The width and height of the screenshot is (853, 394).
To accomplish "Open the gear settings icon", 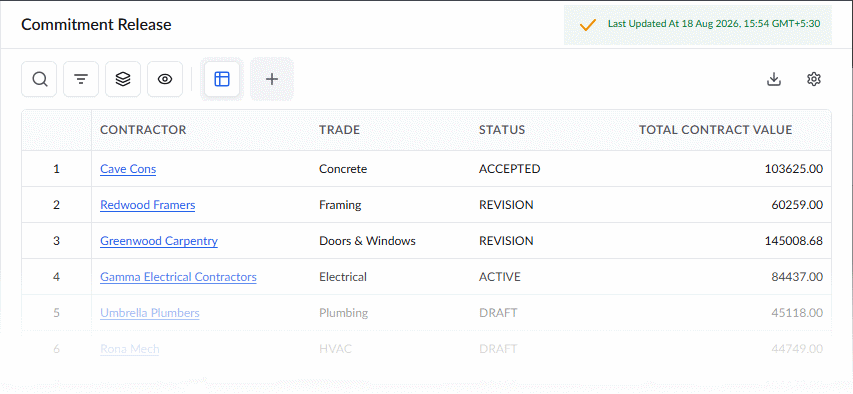I will point(813,79).
